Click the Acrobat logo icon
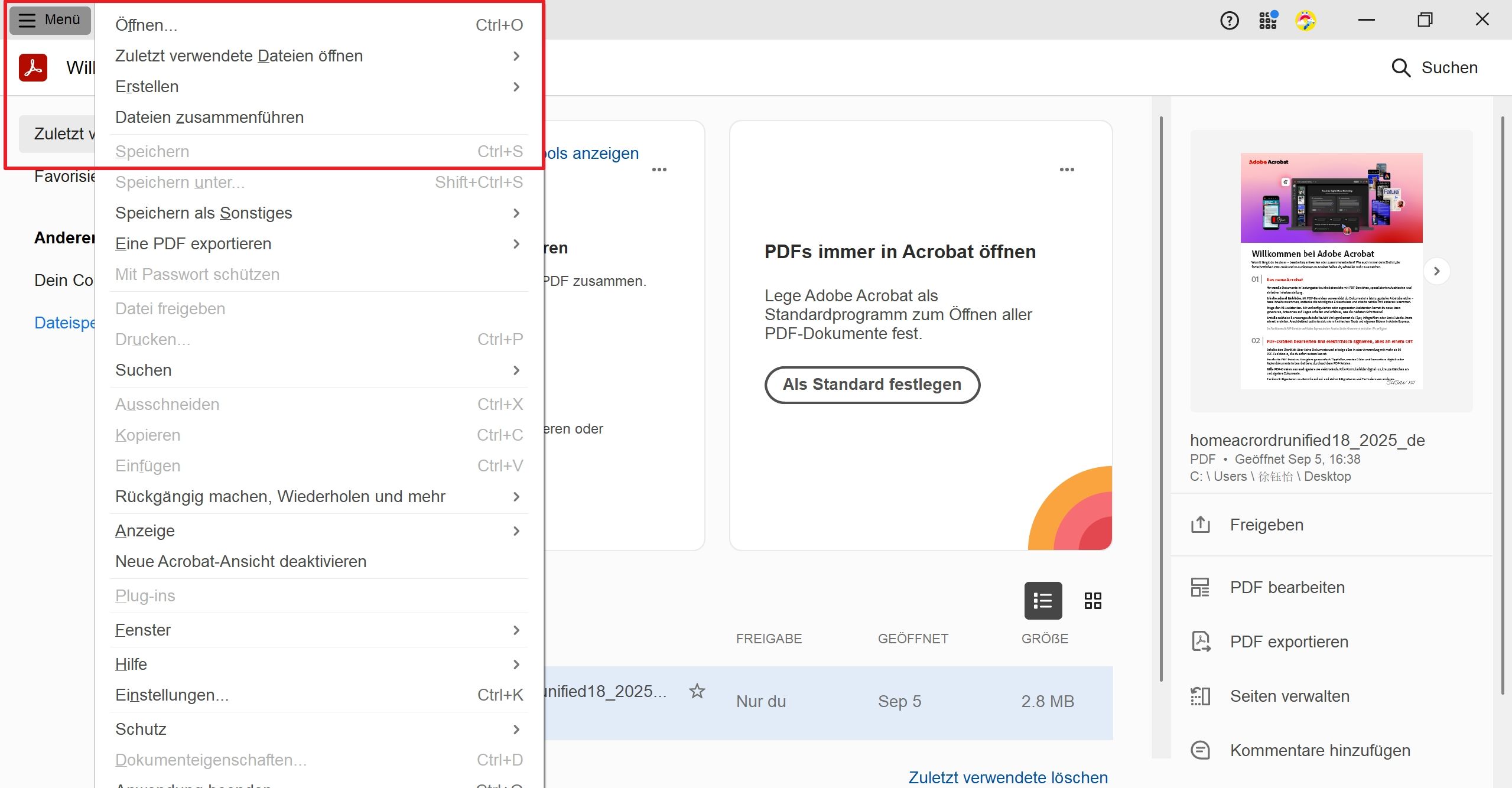Screen dimensions: 1512x788 click(33, 67)
